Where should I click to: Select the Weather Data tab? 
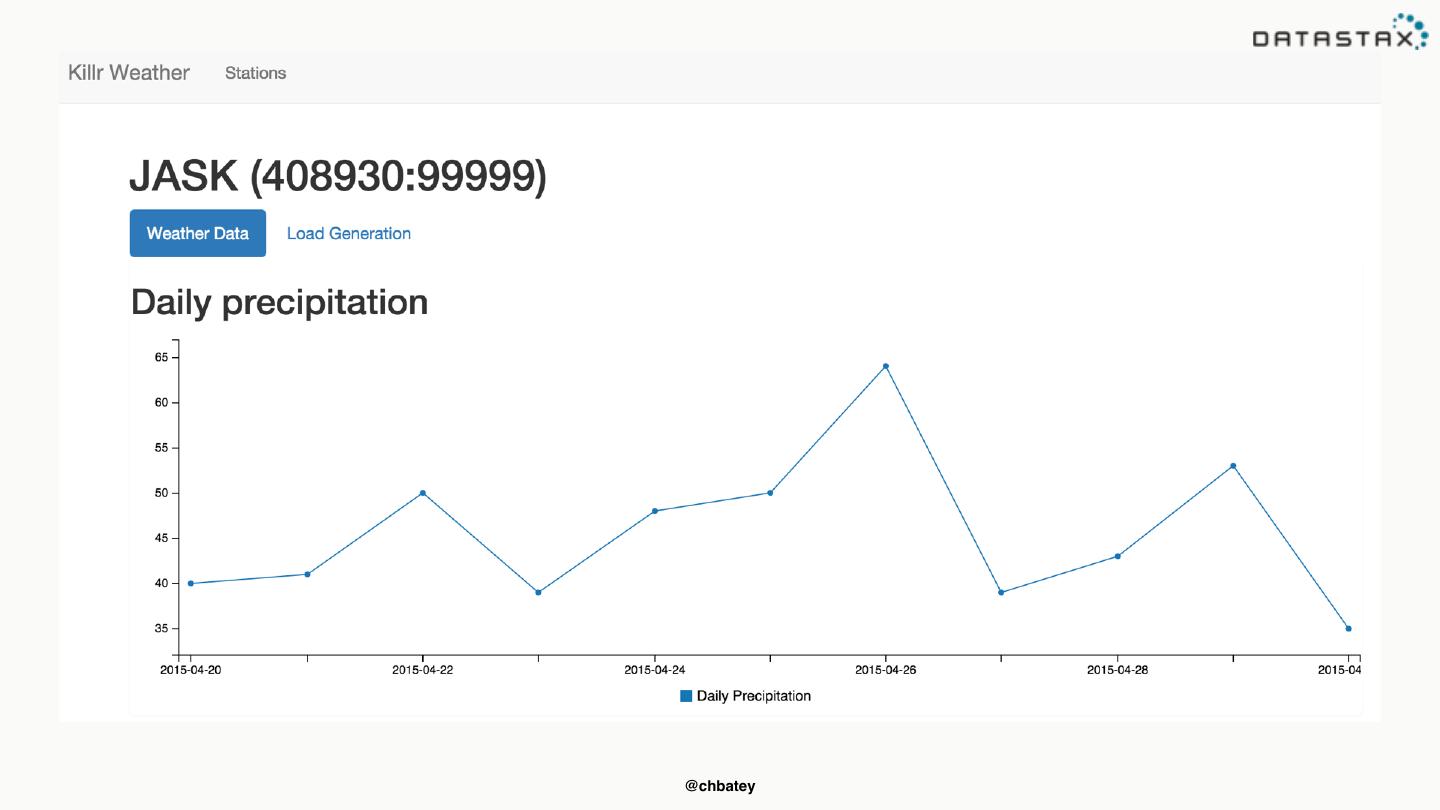click(x=198, y=233)
